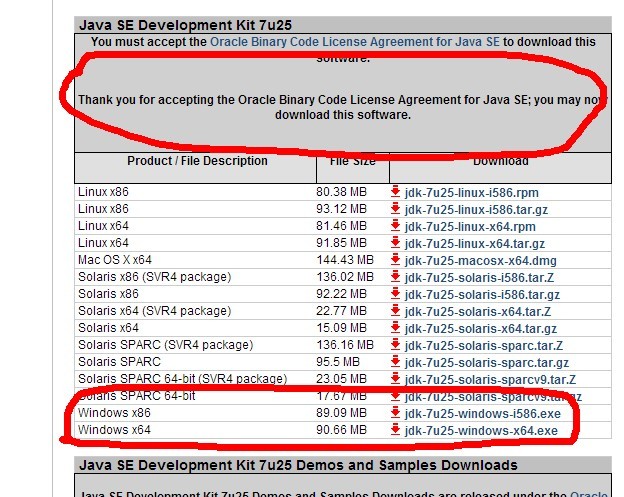This screenshot has height=497, width=624.
Task: Click download arrow icon for jdk-7u25-solaris-sparc.tar.Z
Action: click(x=395, y=345)
